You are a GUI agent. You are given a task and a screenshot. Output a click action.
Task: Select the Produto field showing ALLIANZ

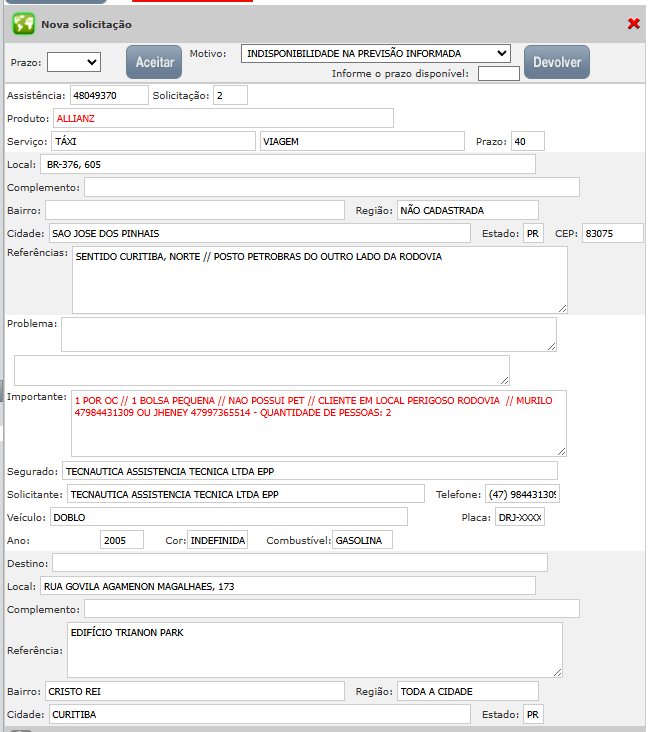[223, 118]
